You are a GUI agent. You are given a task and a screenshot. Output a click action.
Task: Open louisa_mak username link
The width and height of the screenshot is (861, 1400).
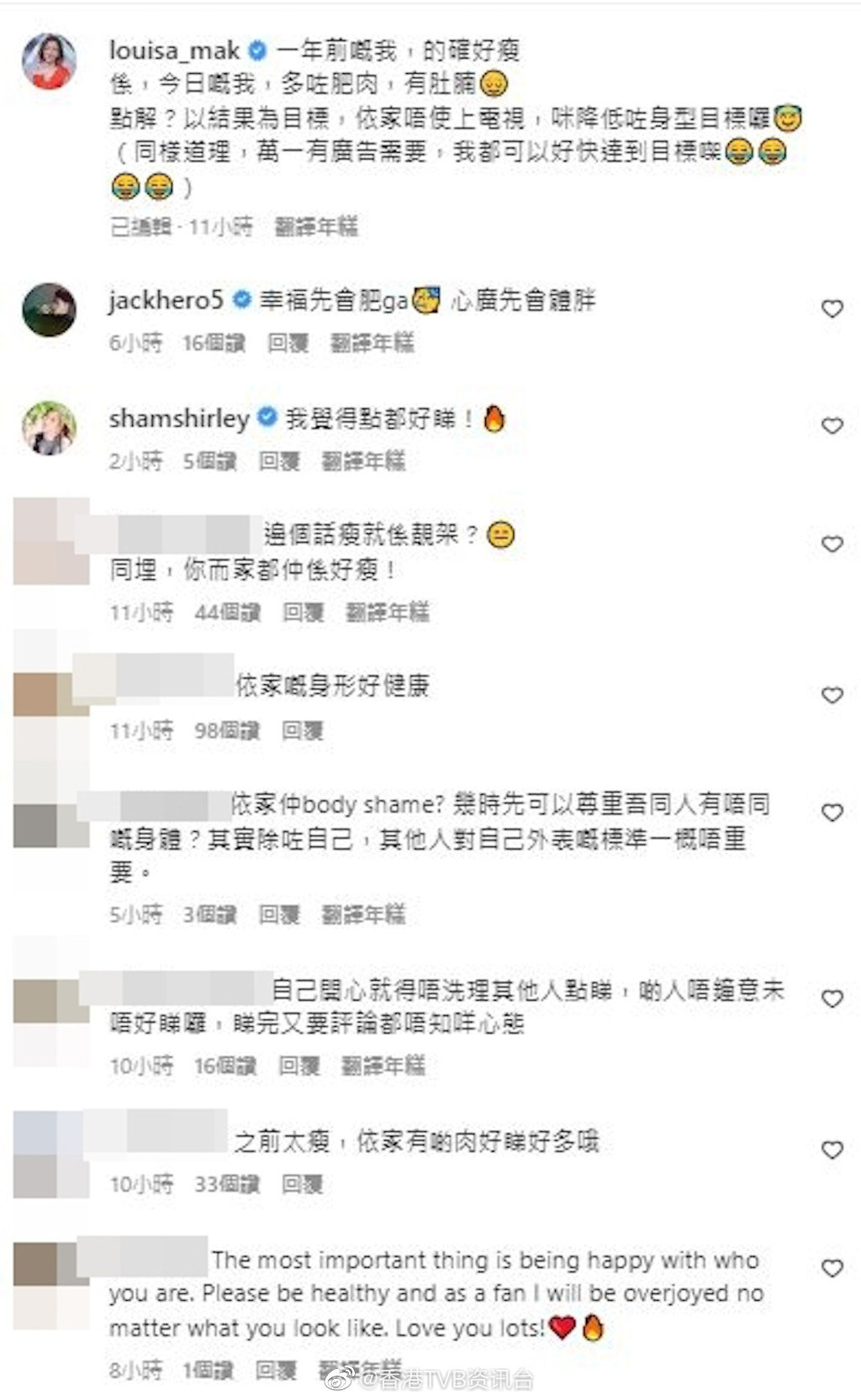tap(175, 51)
